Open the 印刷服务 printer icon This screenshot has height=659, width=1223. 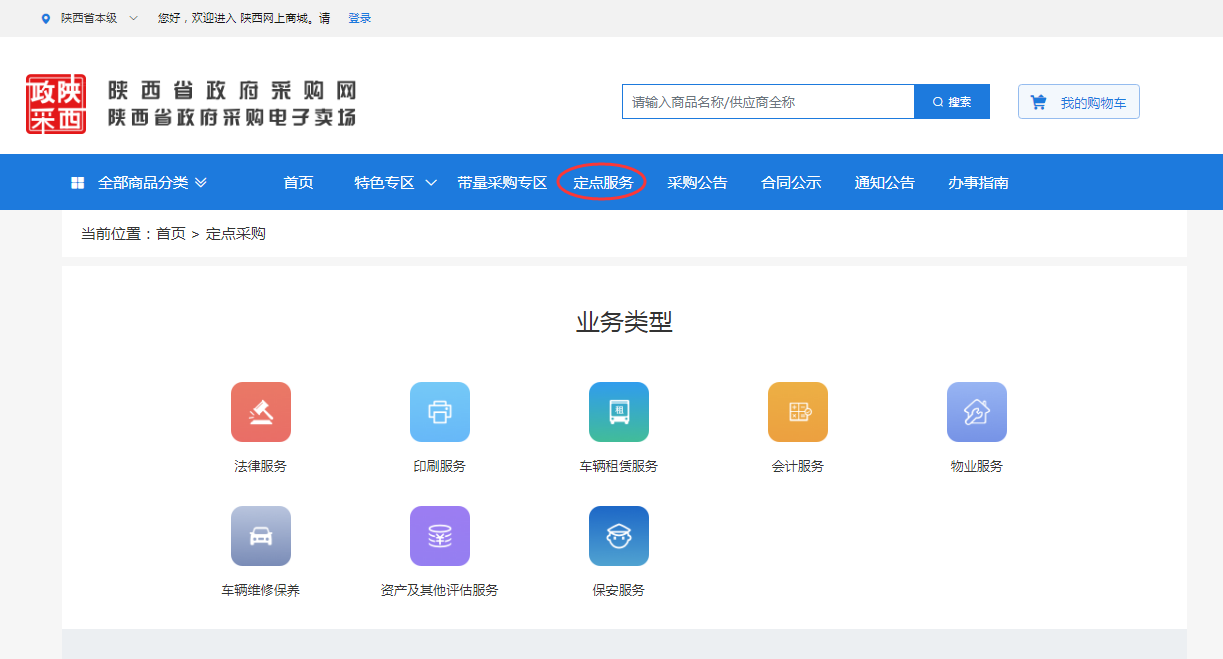[440, 412]
